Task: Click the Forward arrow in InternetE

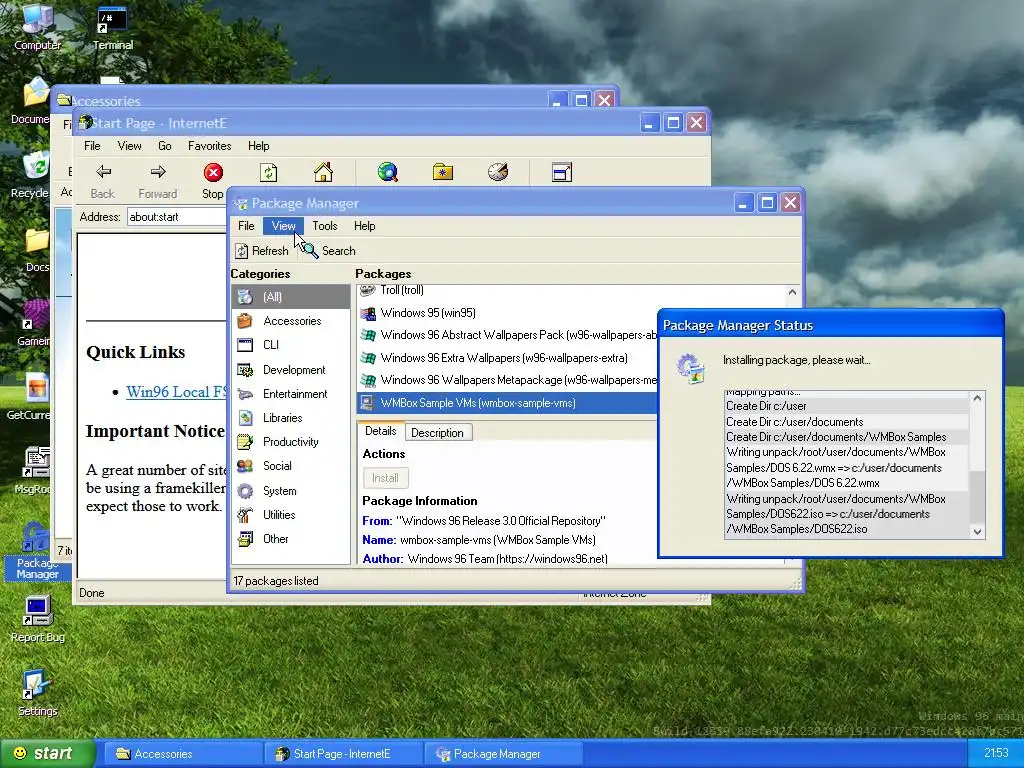Action: (x=157, y=180)
